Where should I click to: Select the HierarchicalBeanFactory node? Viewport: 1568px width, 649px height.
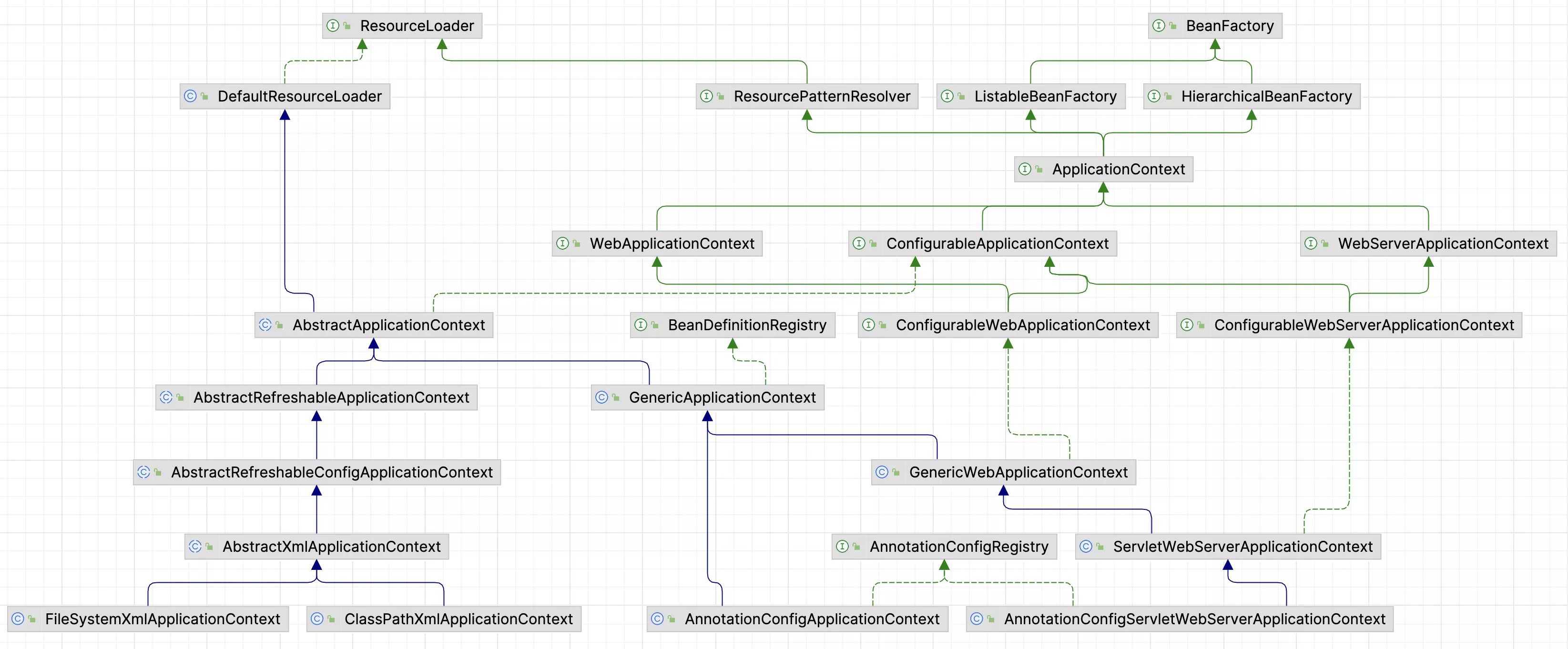[1252, 96]
